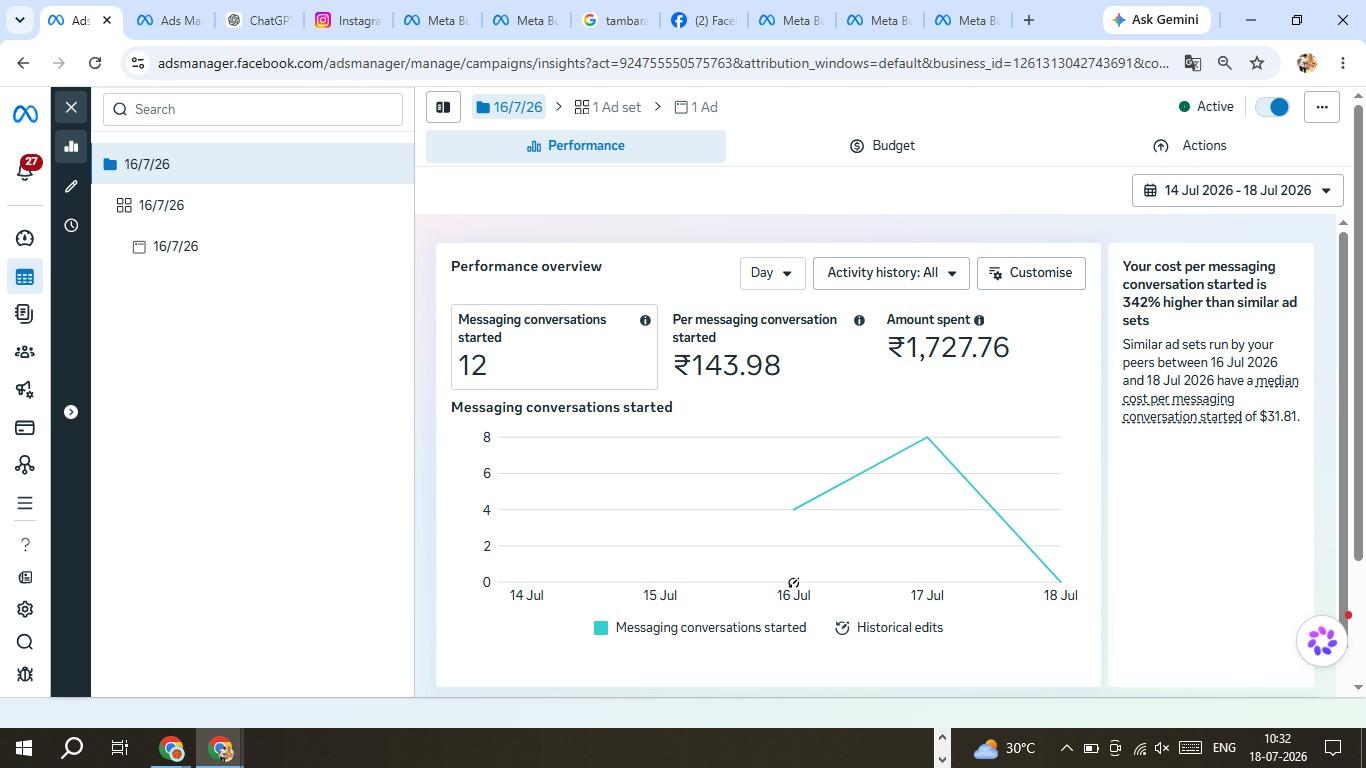Open Account overview gauge icon in sidebar
This screenshot has width=1366, height=768.
point(25,238)
